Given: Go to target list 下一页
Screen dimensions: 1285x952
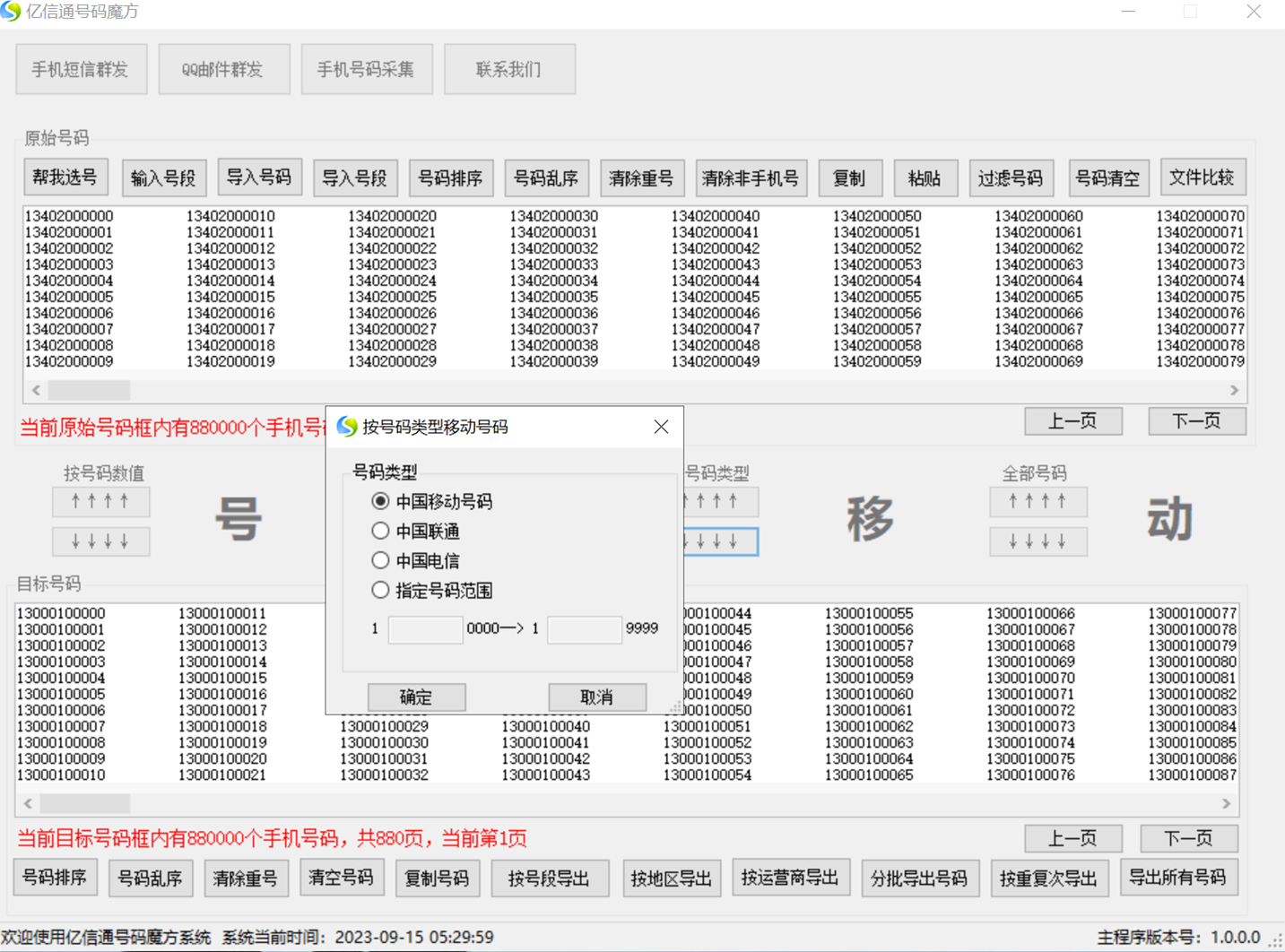Looking at the screenshot, I should [x=1189, y=838].
